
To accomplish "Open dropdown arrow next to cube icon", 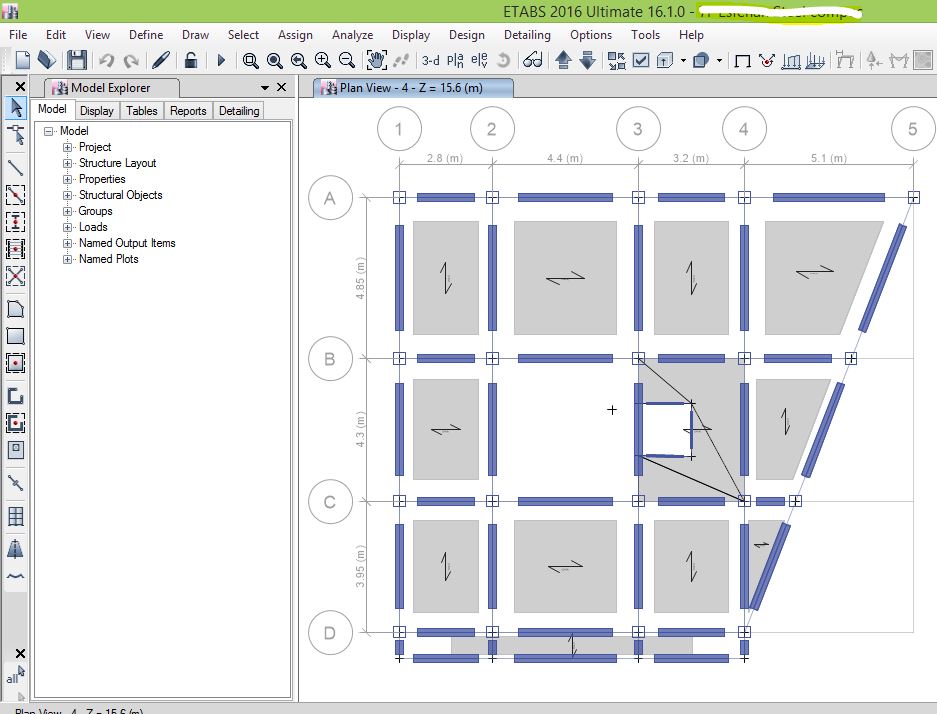I will click(683, 60).
